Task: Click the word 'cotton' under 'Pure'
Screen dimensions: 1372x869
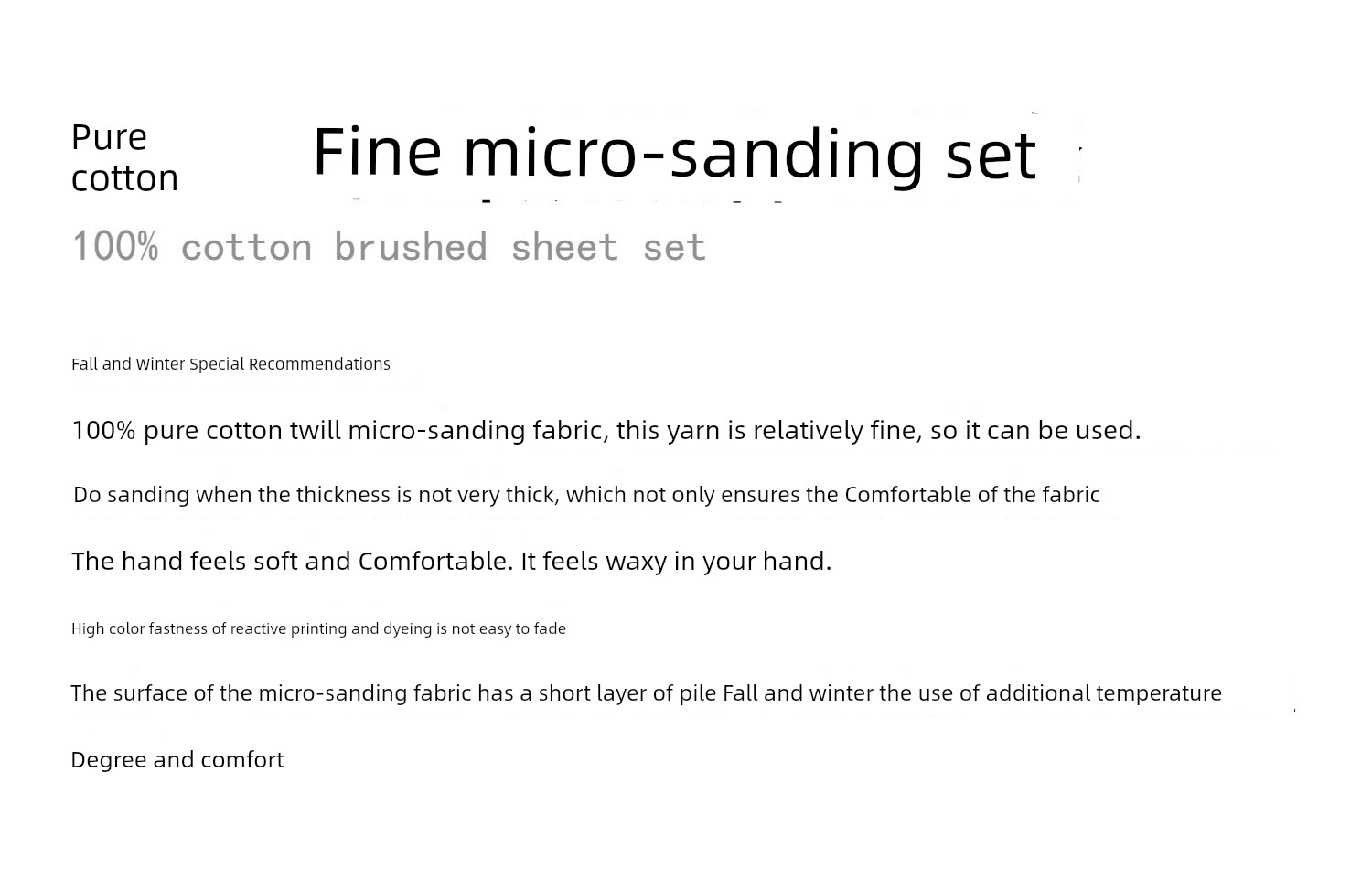Action: [x=124, y=177]
